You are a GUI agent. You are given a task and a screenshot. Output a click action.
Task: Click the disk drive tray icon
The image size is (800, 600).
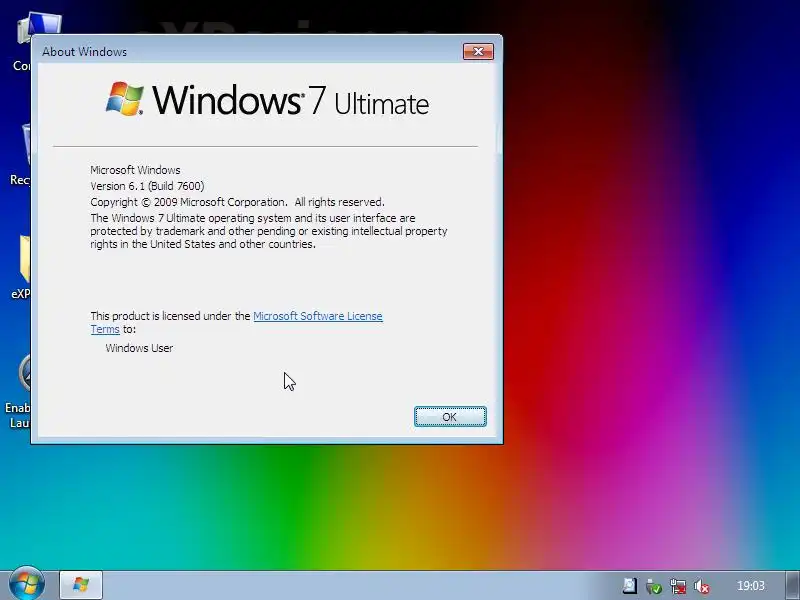click(630, 586)
